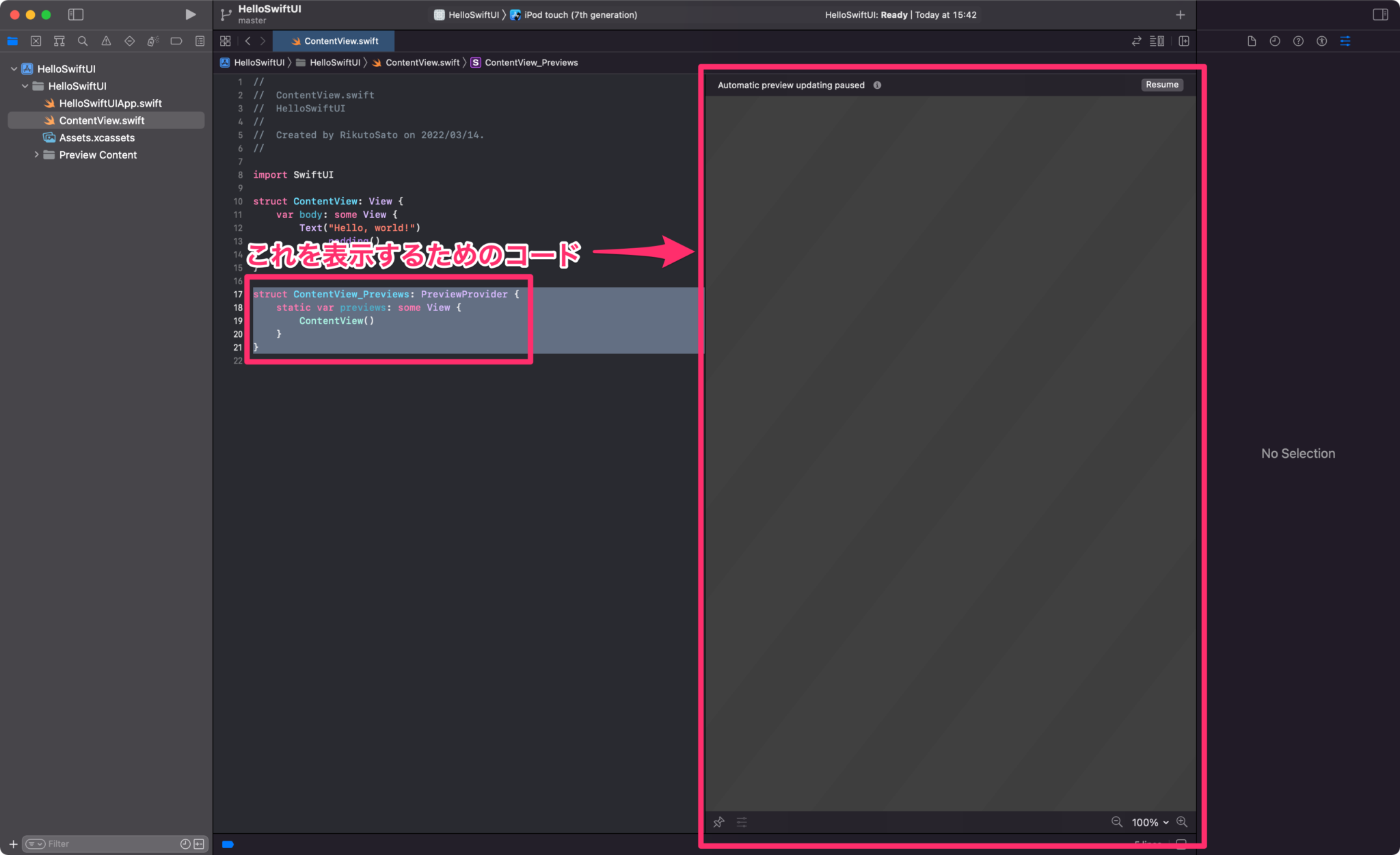
Task: Show the Attributes inspector
Action: pyautogui.click(x=1345, y=41)
